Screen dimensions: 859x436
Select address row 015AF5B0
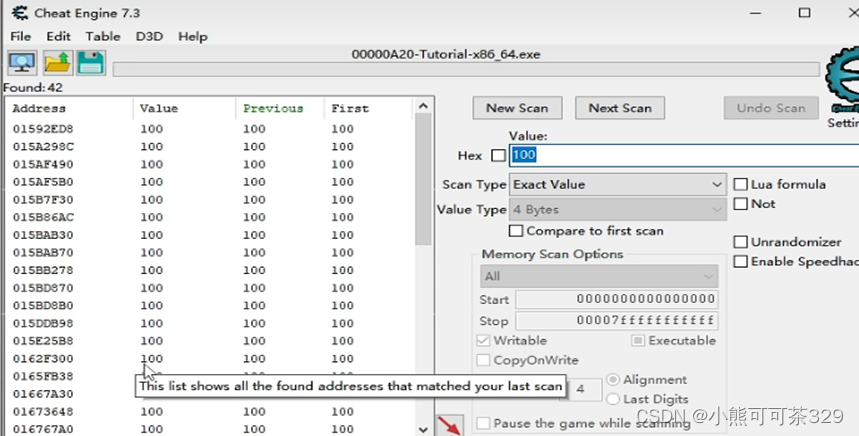[x=210, y=181]
